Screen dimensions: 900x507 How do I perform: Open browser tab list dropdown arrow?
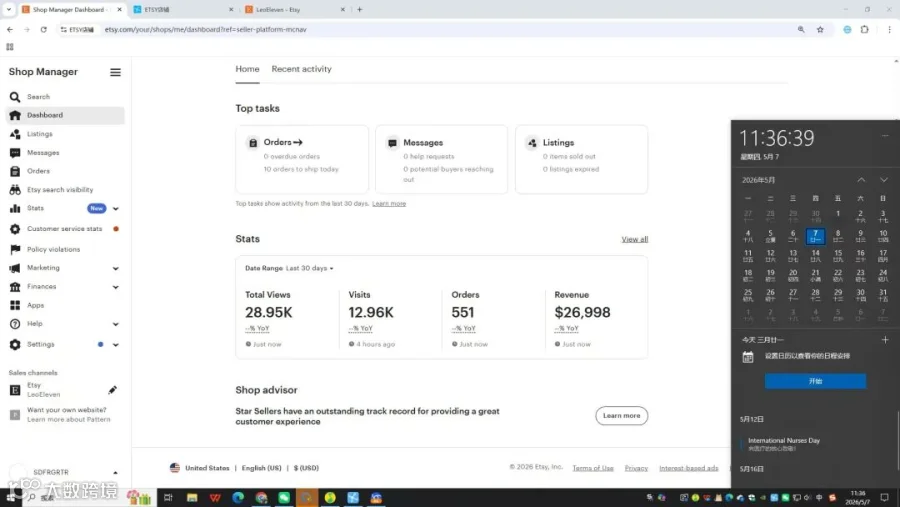pos(9,10)
